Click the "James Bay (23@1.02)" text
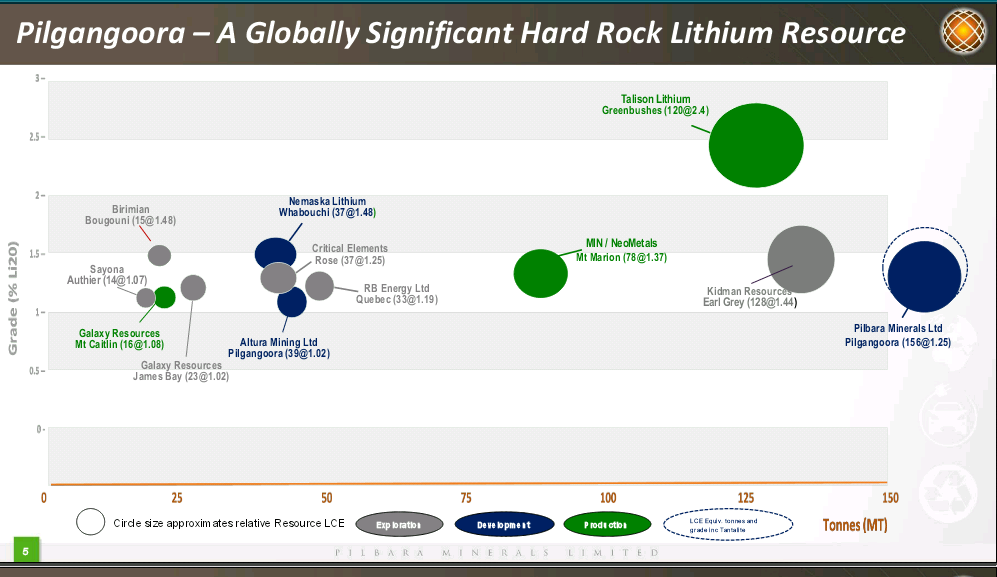Screen dimensions: 997x577 point(181,377)
